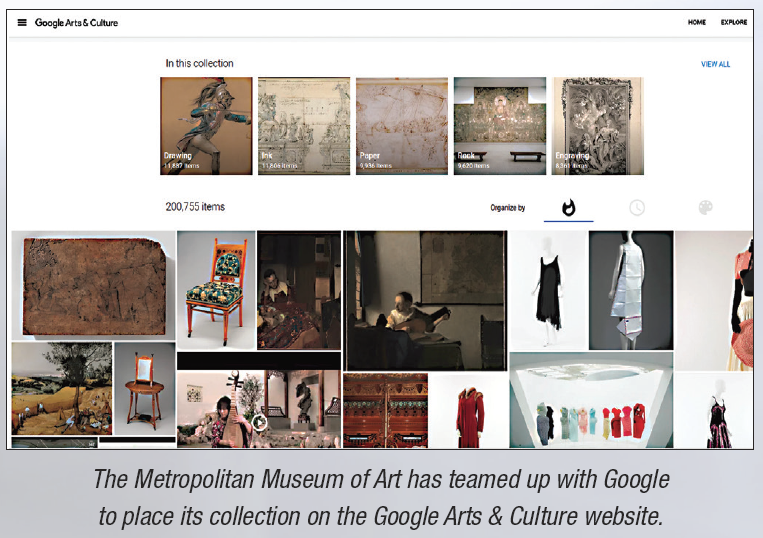
Task: Select the small round table with mirror
Action: [x=145, y=389]
